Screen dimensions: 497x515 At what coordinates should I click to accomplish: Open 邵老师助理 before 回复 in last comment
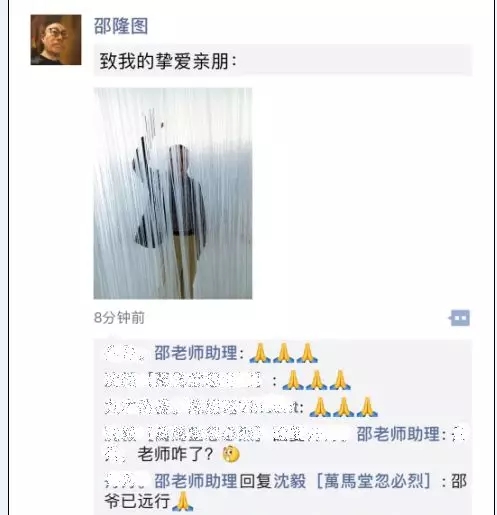tap(196, 481)
